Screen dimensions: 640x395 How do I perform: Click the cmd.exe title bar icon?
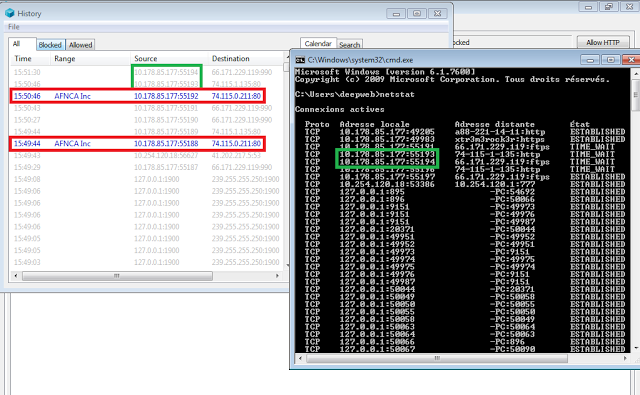(x=300, y=60)
